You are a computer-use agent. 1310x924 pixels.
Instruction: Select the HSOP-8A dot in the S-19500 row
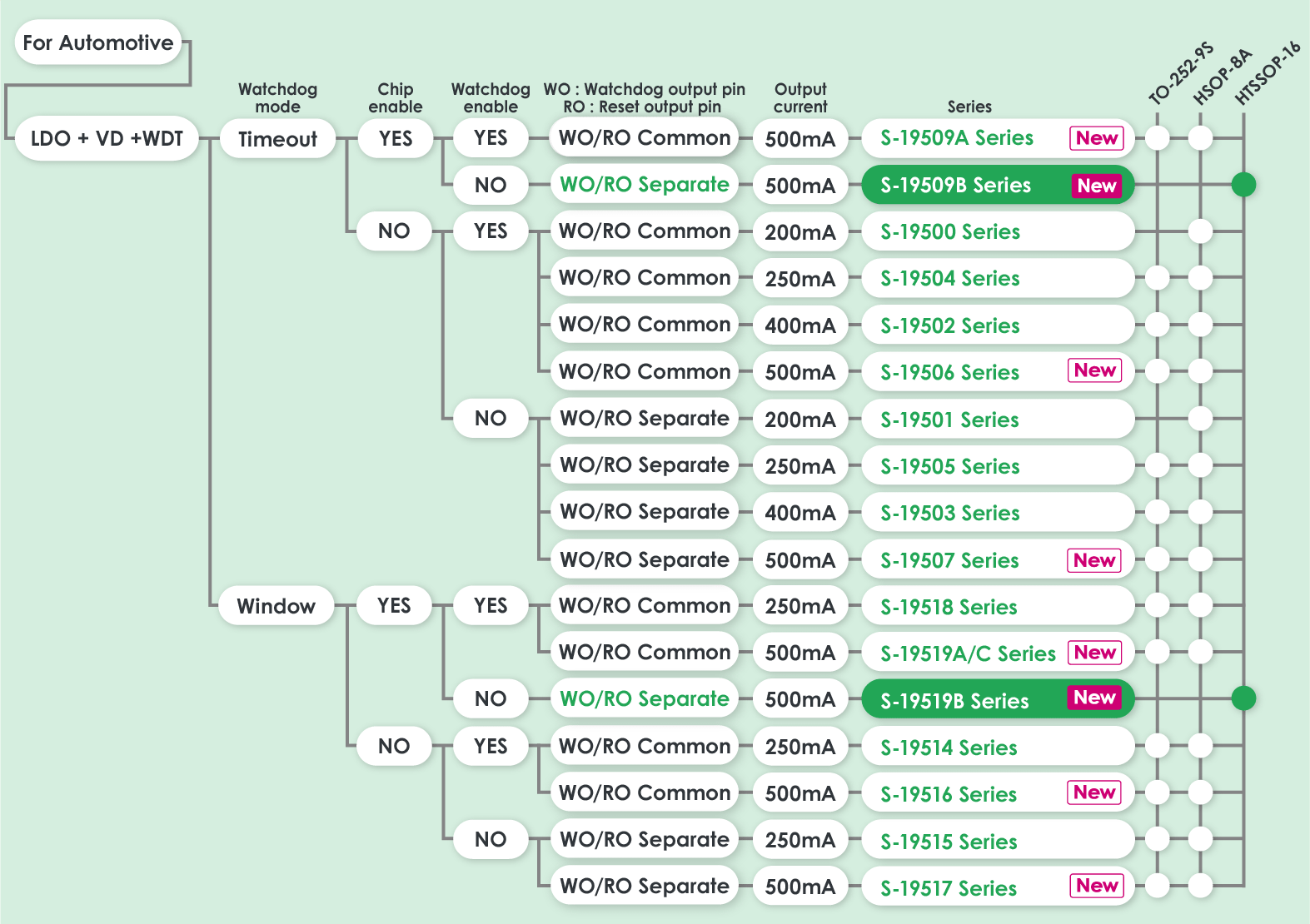(1200, 231)
